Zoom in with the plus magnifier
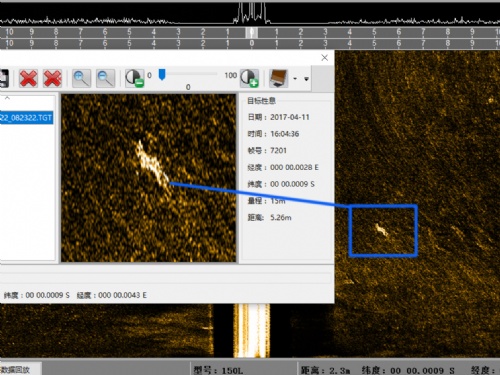 coord(81,78)
